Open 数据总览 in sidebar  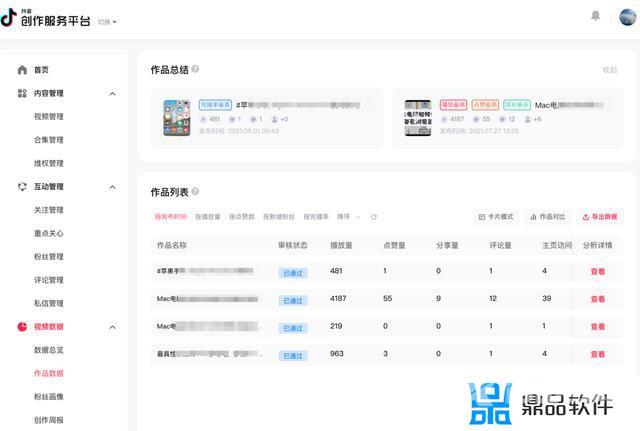(49, 350)
